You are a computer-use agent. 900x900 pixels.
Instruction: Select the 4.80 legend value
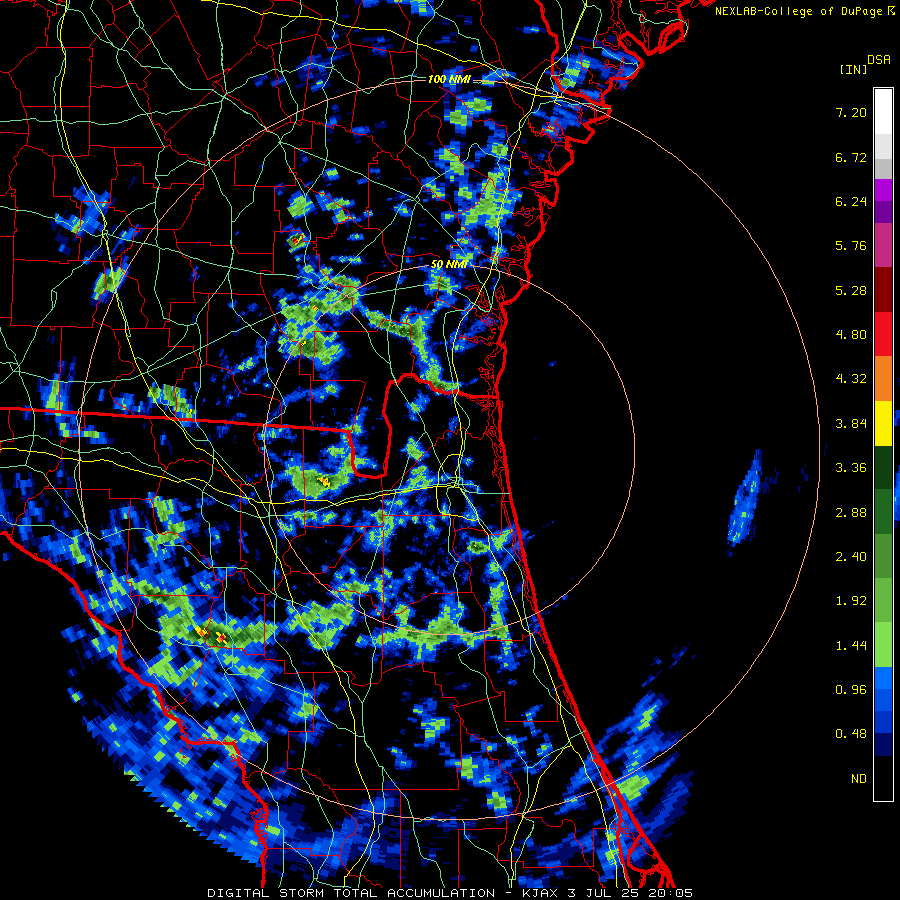coord(851,335)
